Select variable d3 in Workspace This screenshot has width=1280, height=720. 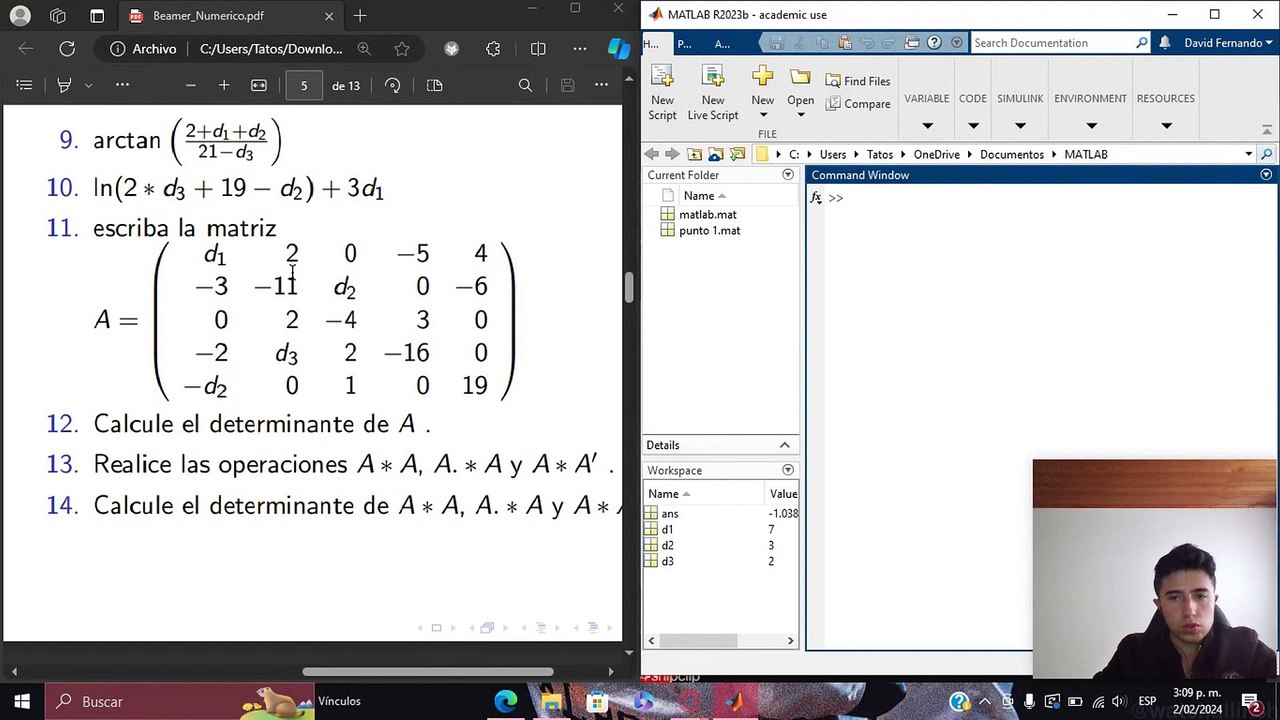(667, 561)
